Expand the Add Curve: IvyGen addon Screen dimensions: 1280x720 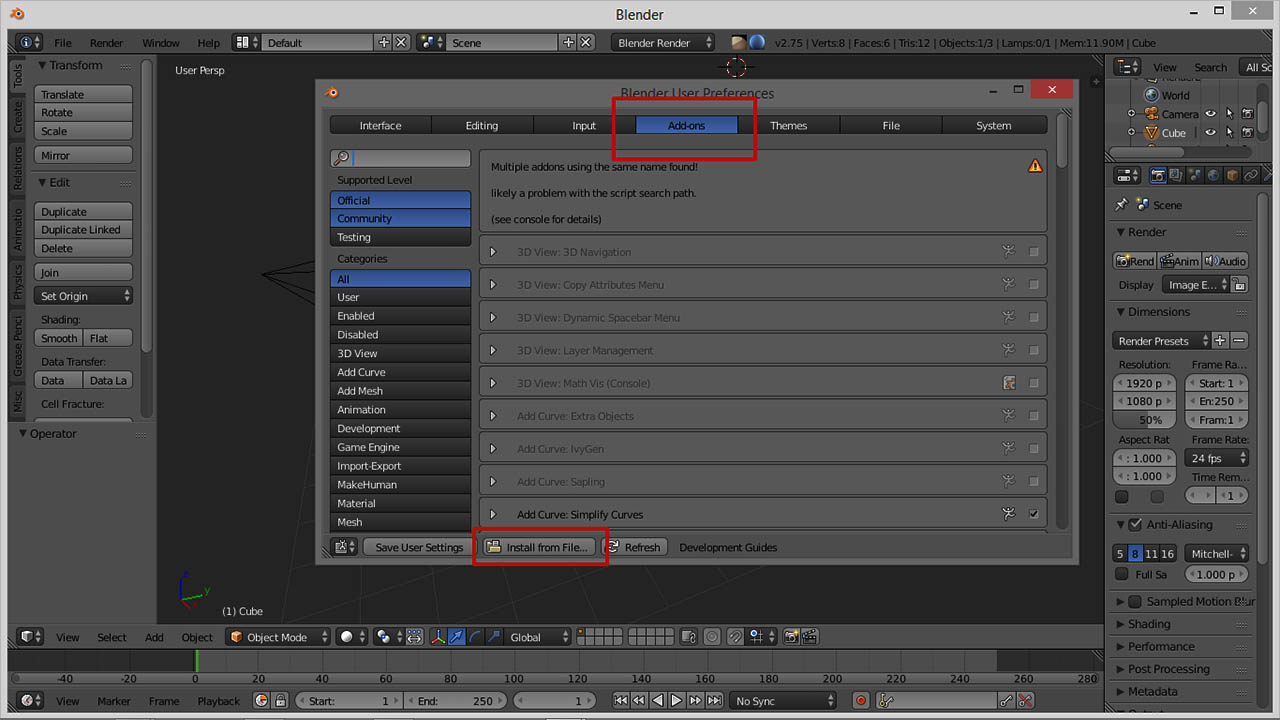pyautogui.click(x=493, y=449)
